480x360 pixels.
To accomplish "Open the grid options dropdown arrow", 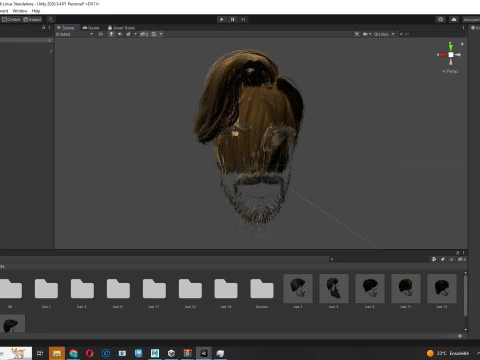I will coord(161,34).
